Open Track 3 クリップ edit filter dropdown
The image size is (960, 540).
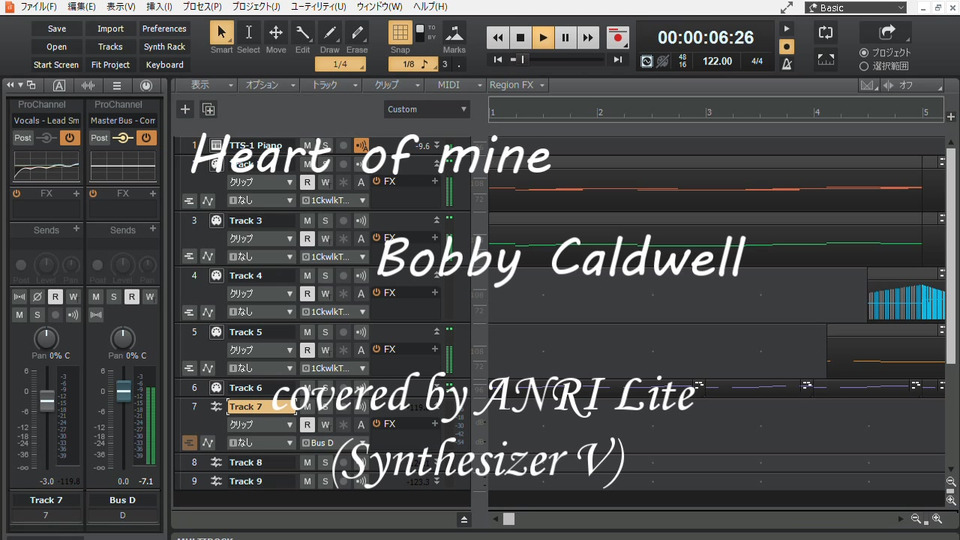click(x=261, y=238)
